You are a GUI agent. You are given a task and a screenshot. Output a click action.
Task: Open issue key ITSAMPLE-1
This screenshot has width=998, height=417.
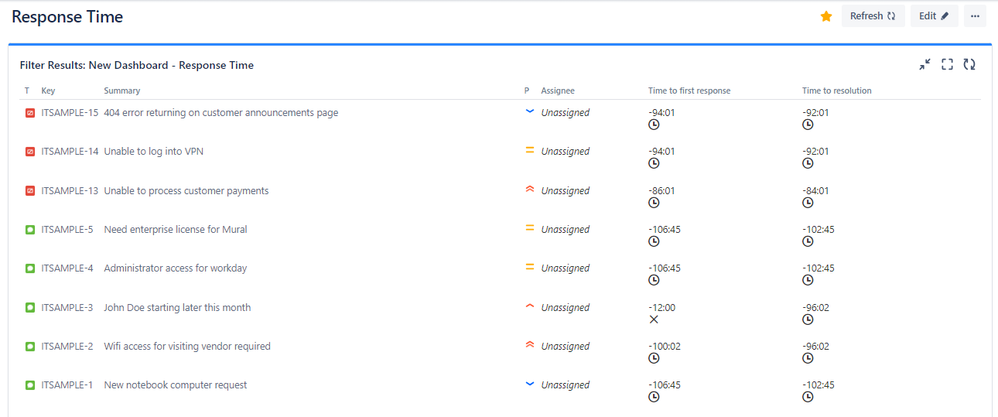tap(67, 385)
